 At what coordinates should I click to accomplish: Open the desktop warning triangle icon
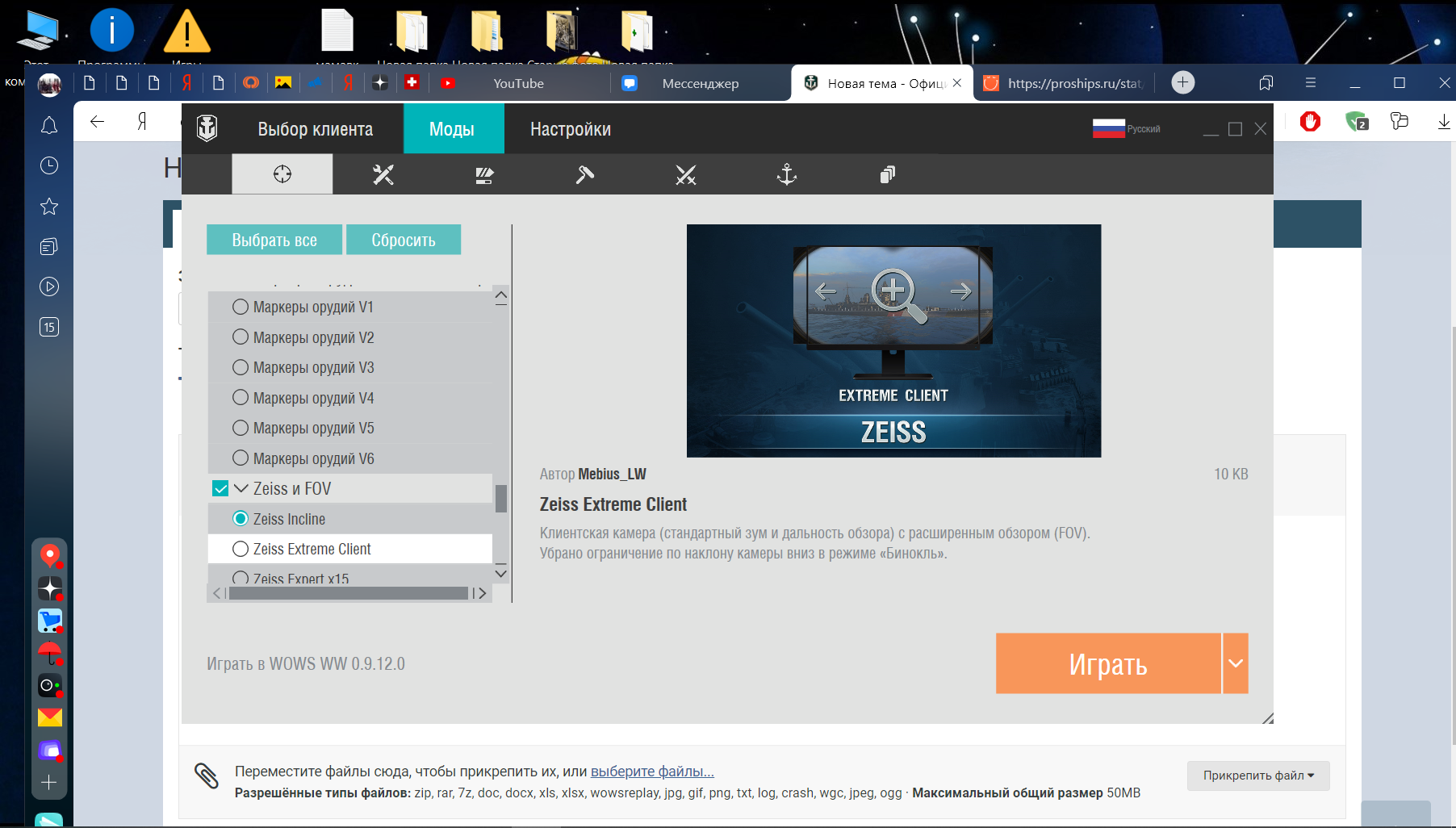point(186,31)
